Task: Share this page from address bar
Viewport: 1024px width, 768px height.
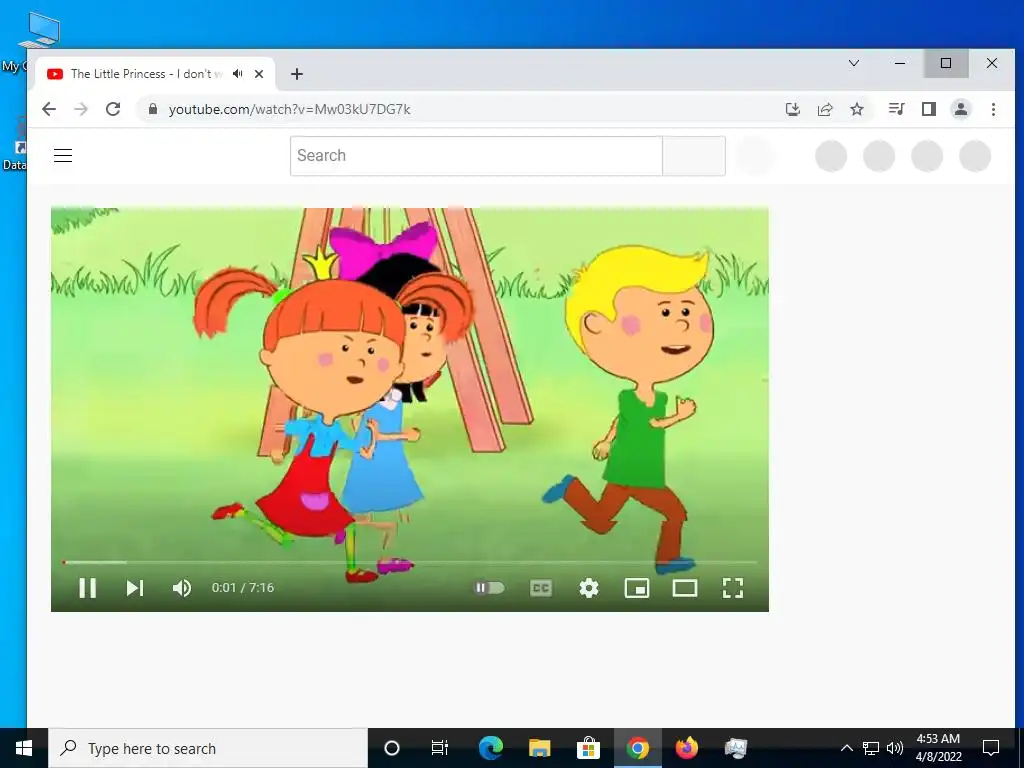Action: click(825, 109)
